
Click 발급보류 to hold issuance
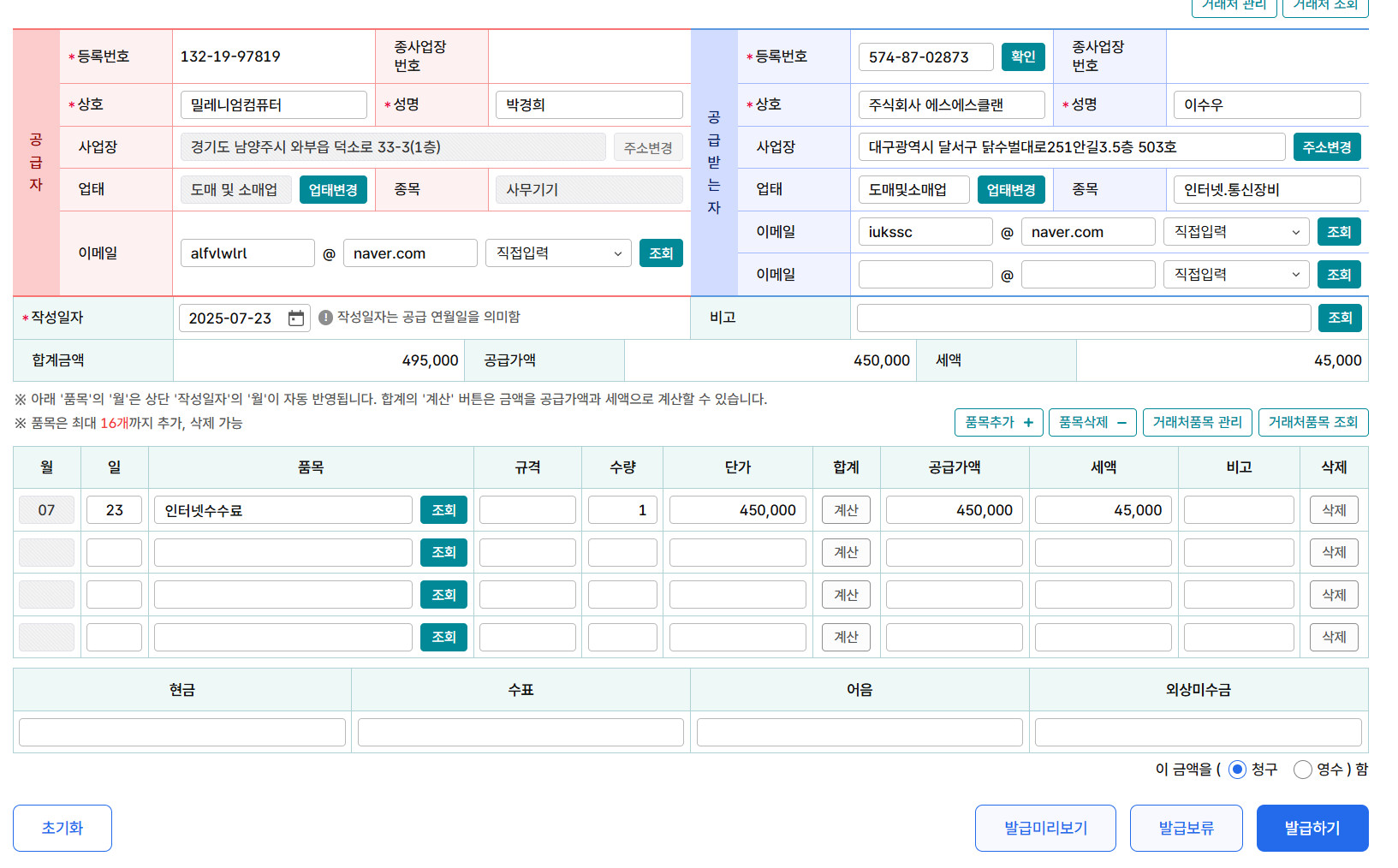click(1186, 828)
